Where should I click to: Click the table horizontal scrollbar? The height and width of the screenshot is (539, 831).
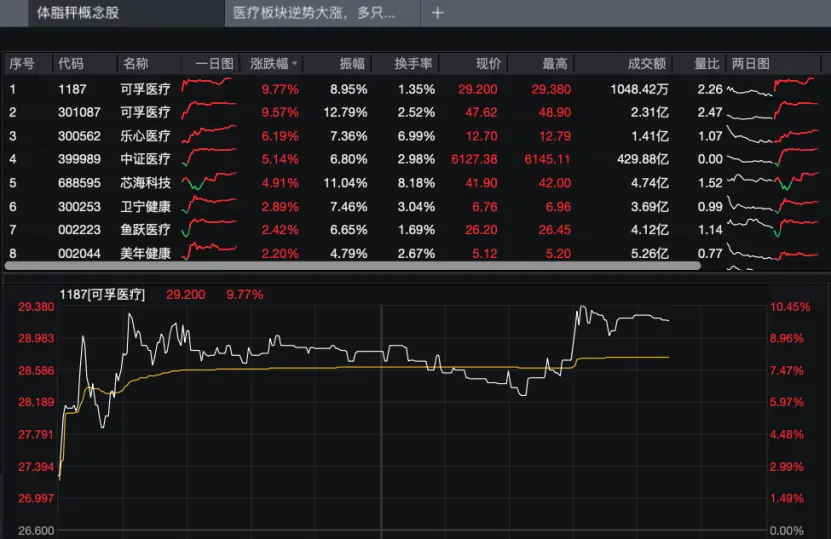point(352,266)
